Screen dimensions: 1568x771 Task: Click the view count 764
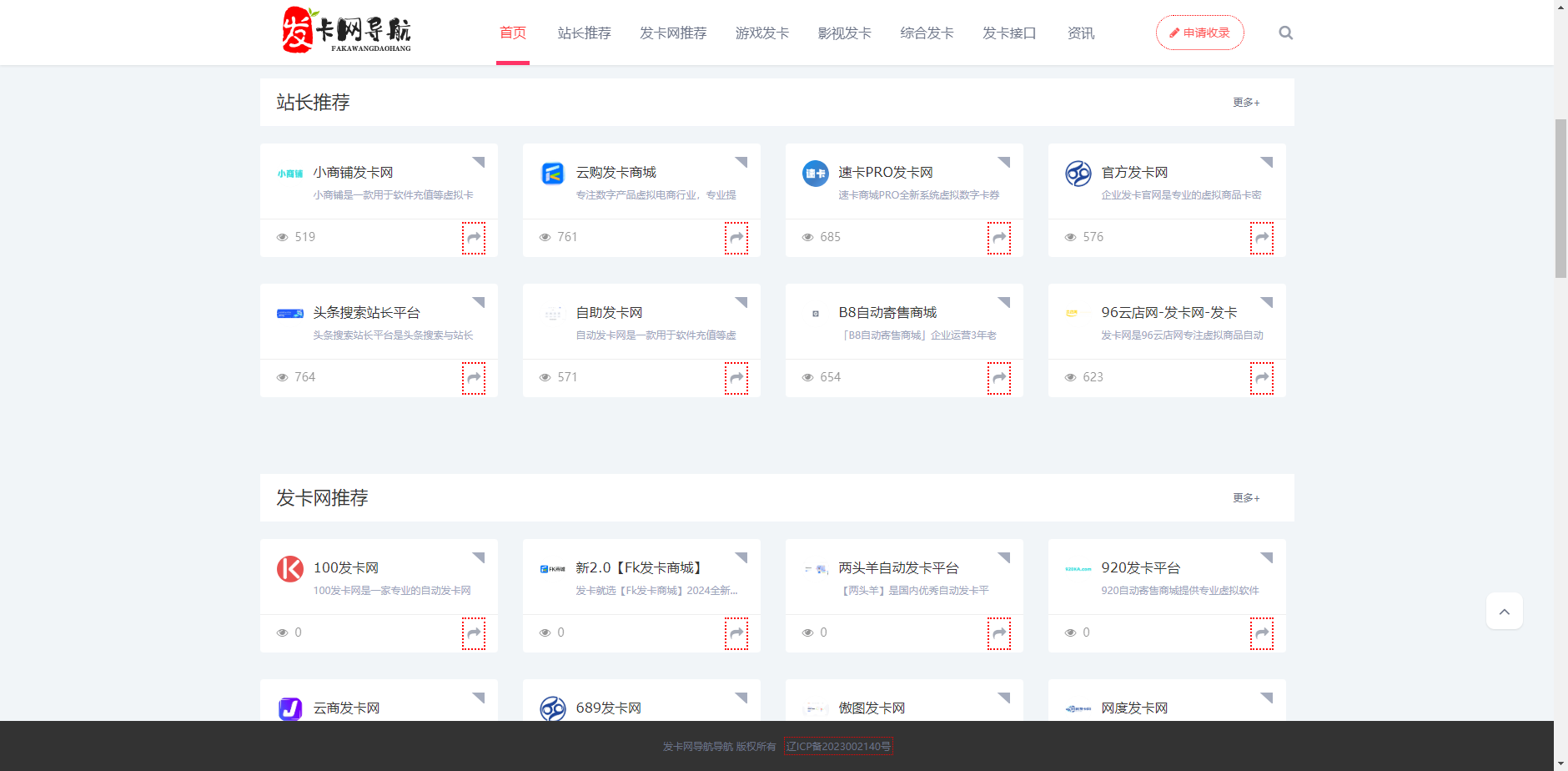305,377
